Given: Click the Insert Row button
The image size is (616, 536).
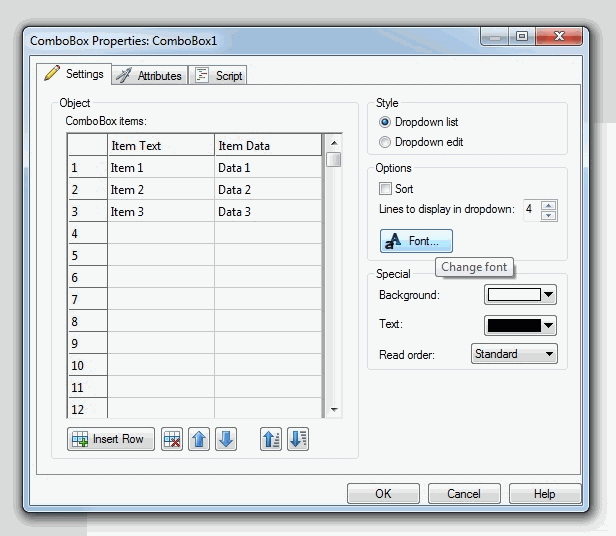Looking at the screenshot, I should click(111, 440).
